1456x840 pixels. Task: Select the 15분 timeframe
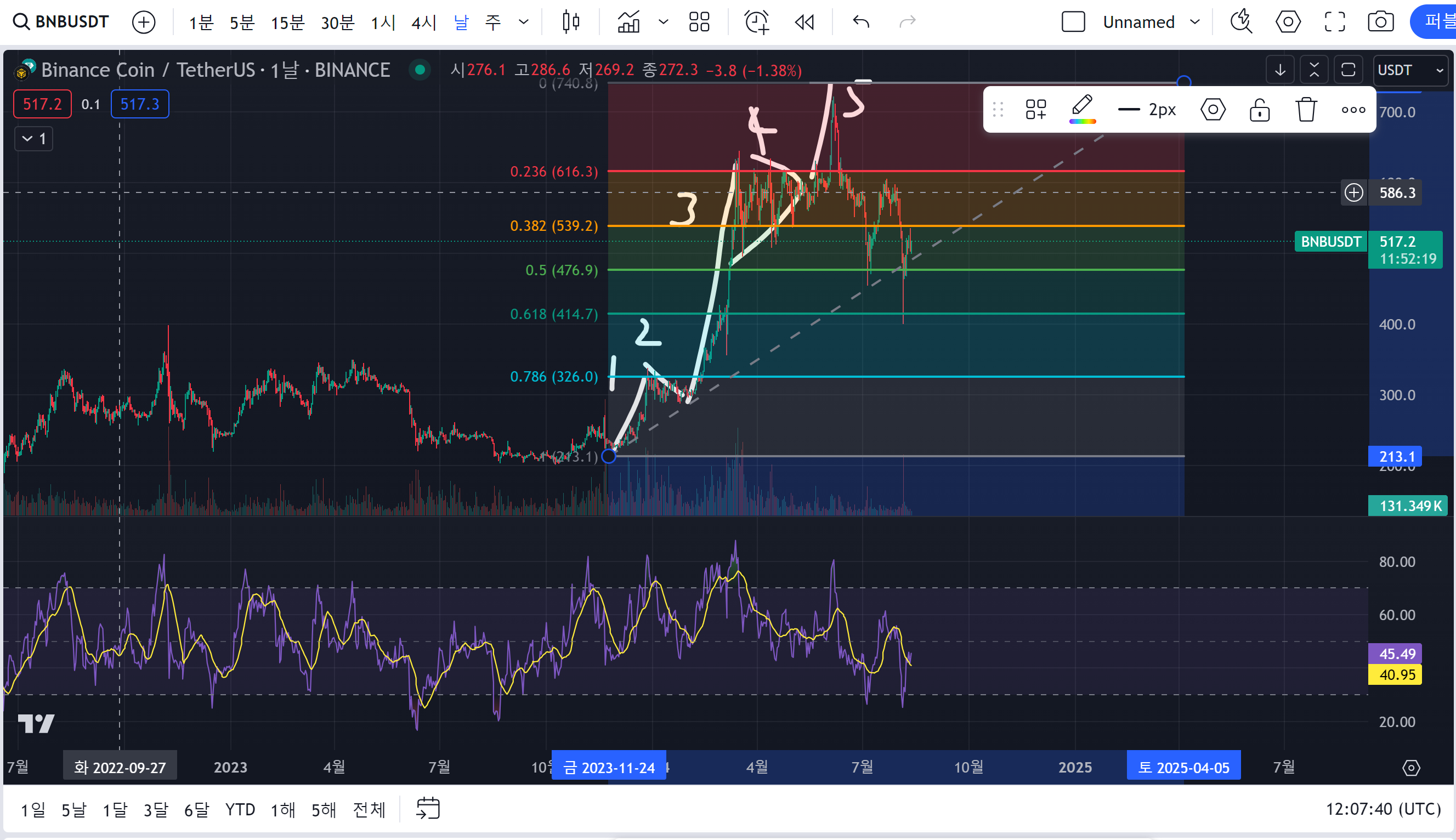[x=287, y=22]
